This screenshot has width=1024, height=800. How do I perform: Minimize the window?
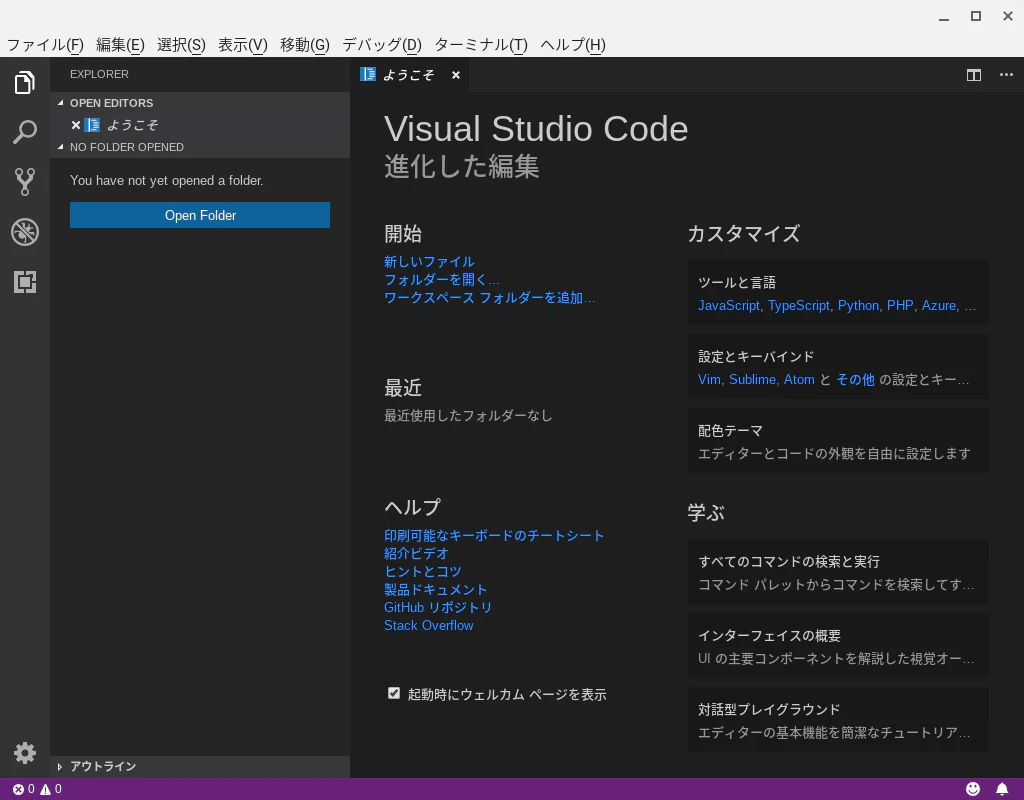coord(944,18)
